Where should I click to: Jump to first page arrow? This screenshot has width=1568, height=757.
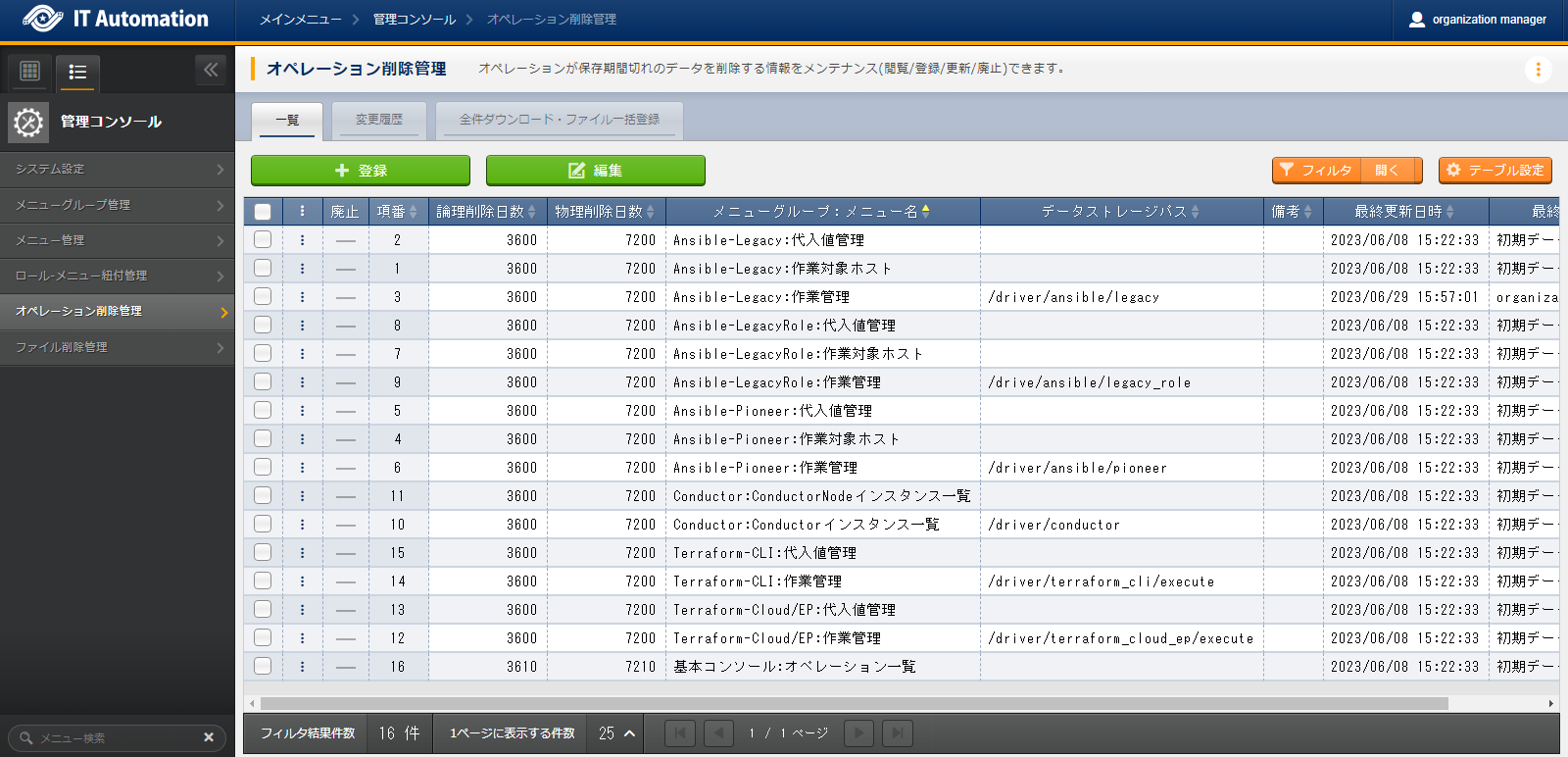pyautogui.click(x=680, y=733)
